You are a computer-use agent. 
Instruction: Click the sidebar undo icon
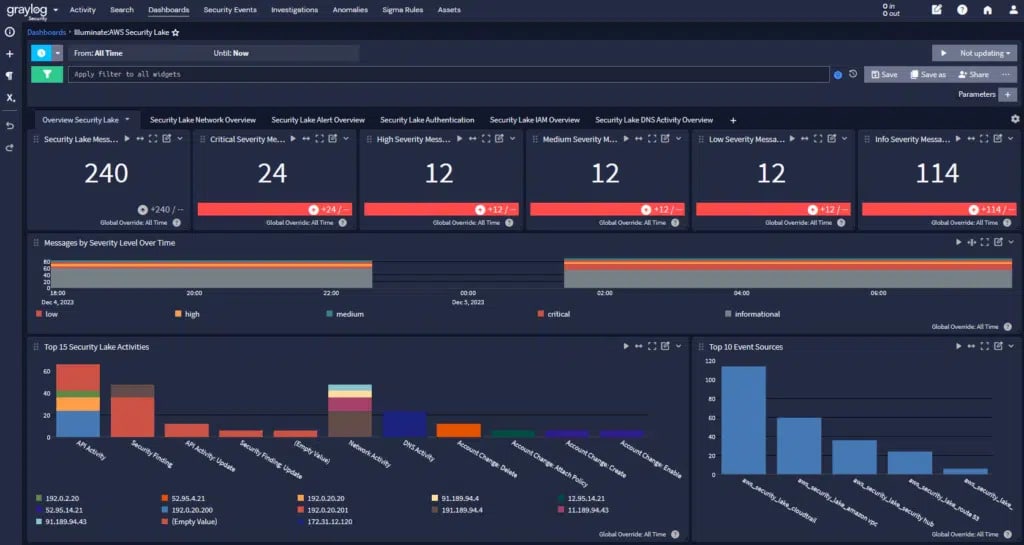[x=10, y=126]
